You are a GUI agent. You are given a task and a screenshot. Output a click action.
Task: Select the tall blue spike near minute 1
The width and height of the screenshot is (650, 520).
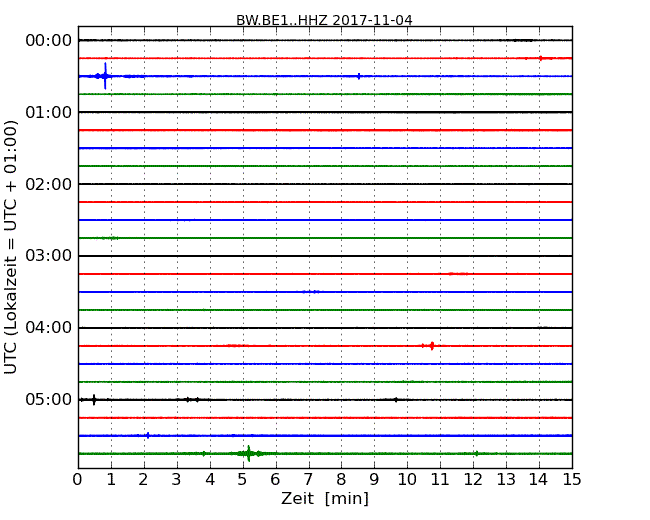pos(105,76)
